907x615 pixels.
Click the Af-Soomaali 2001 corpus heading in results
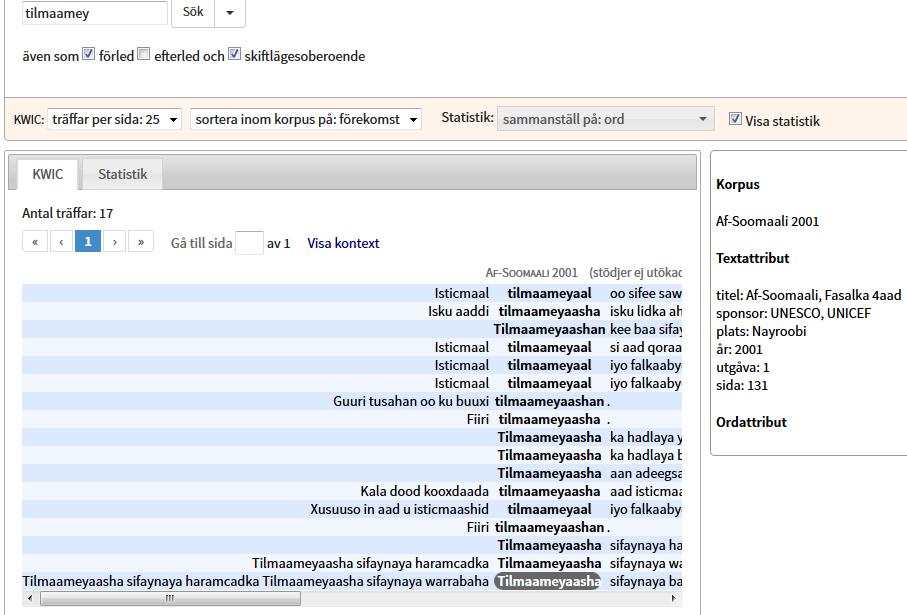[532, 272]
